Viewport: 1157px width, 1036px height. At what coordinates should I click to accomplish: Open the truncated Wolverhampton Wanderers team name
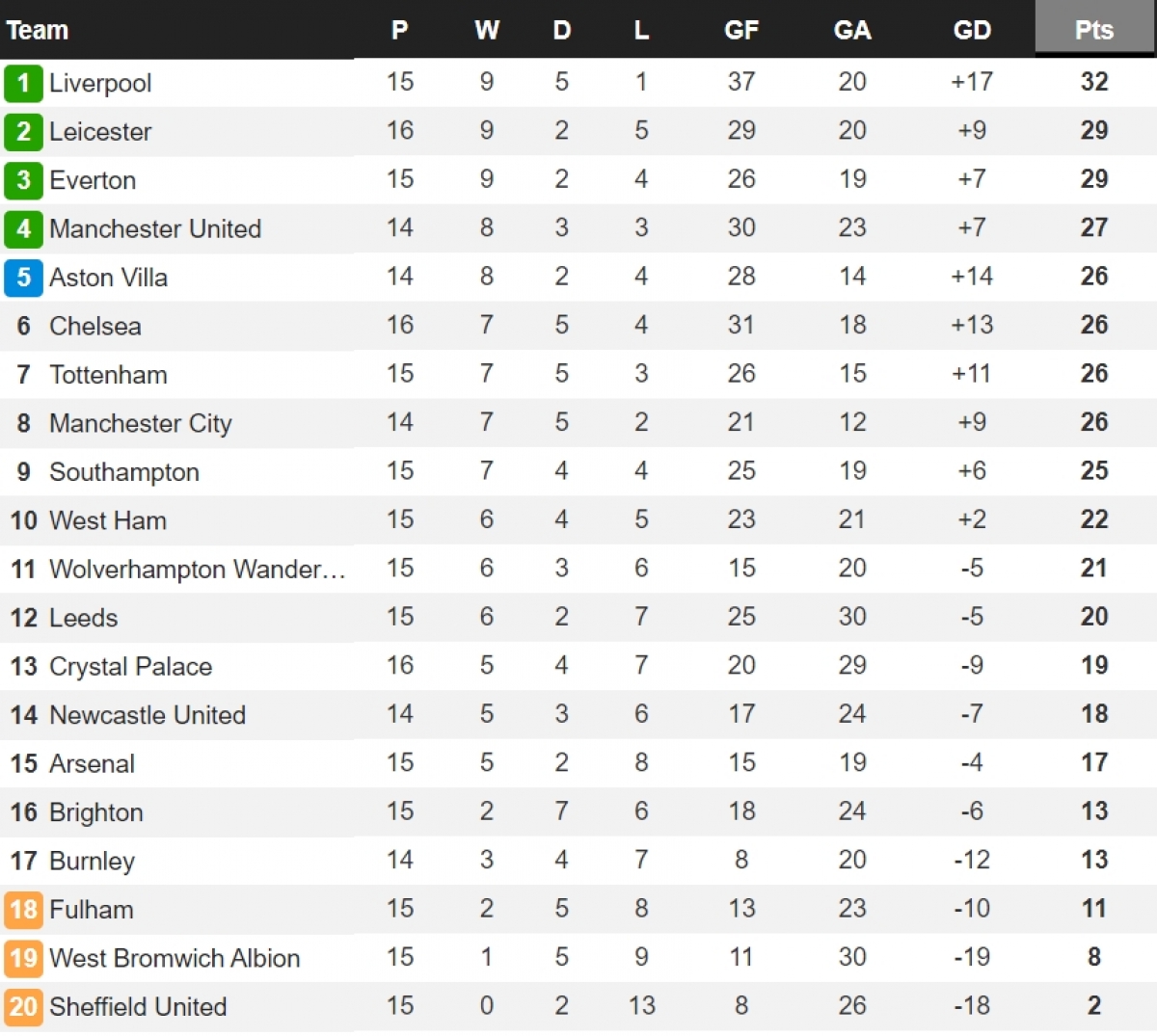[x=197, y=569]
